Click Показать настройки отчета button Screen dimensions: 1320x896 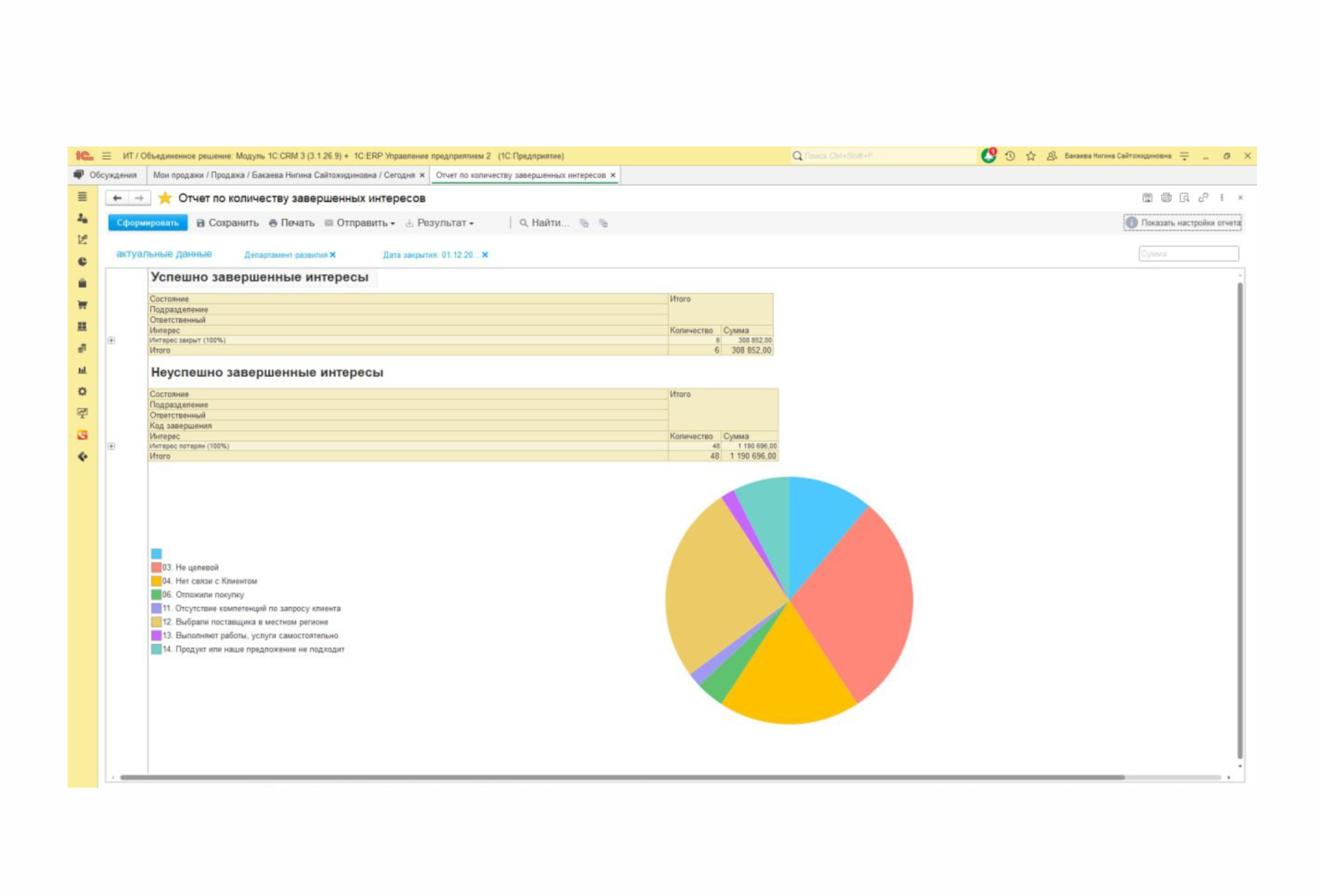1182,223
